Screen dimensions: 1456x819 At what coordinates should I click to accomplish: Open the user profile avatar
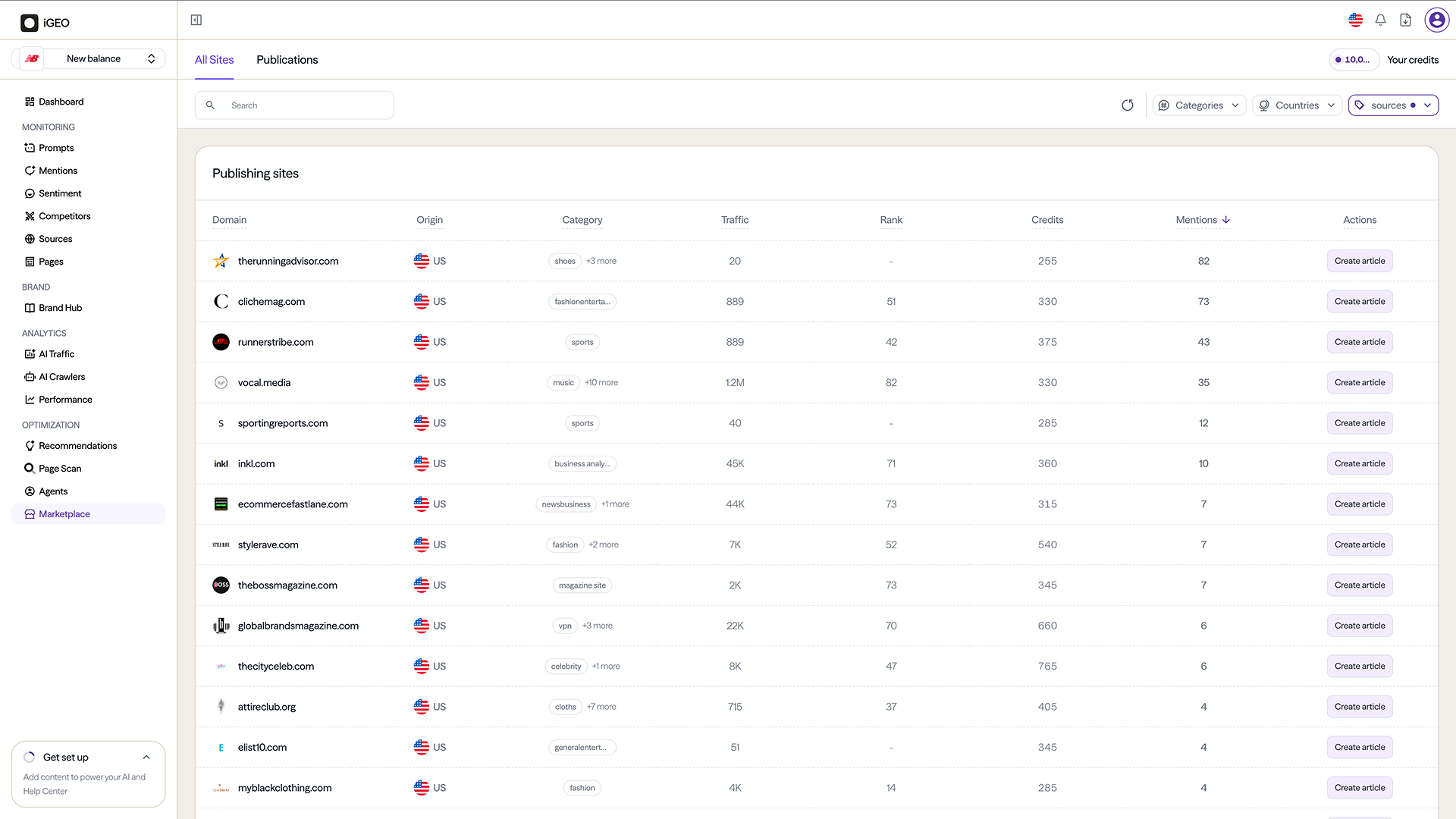[x=1436, y=20]
